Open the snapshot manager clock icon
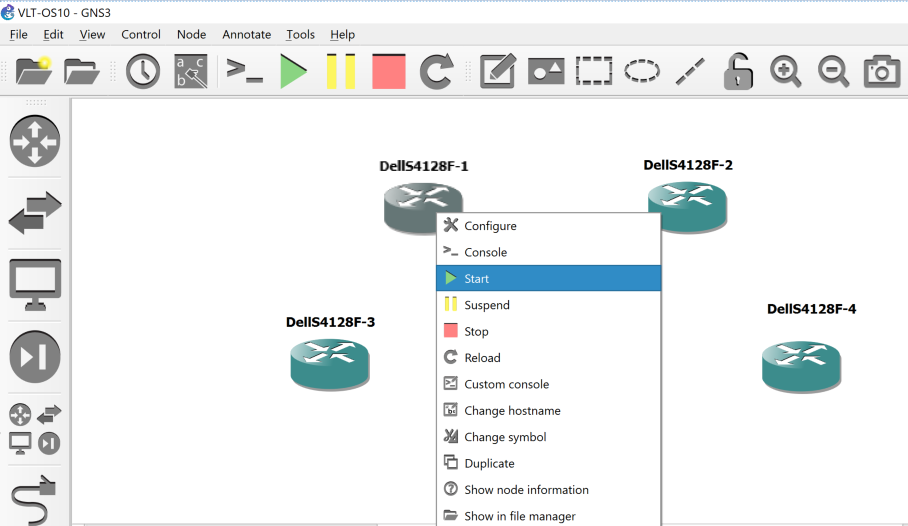 [142, 72]
